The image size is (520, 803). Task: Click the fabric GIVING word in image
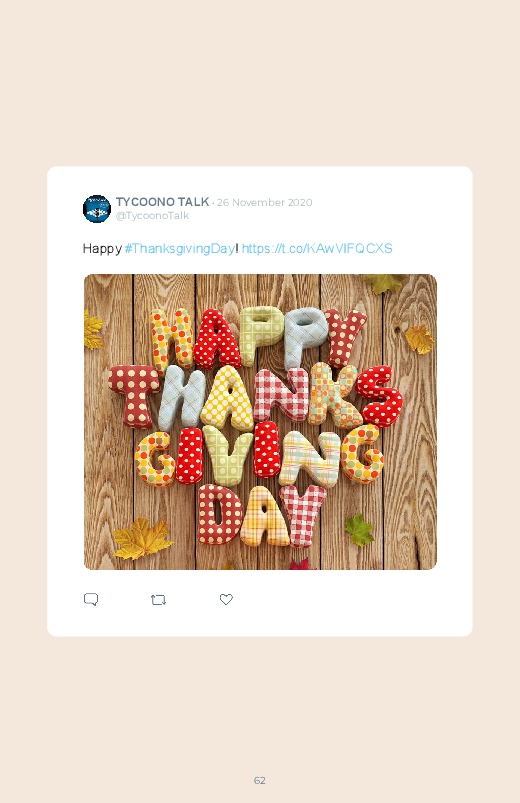[259, 456]
